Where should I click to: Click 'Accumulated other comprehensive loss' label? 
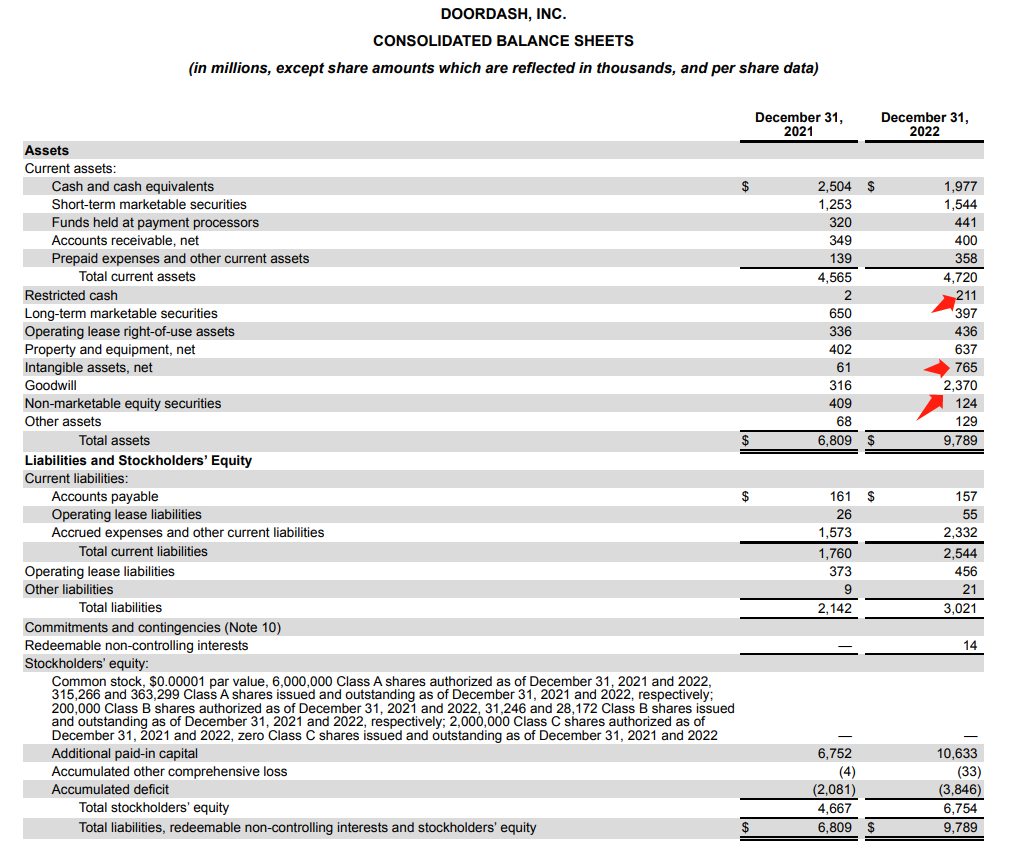pos(169,772)
